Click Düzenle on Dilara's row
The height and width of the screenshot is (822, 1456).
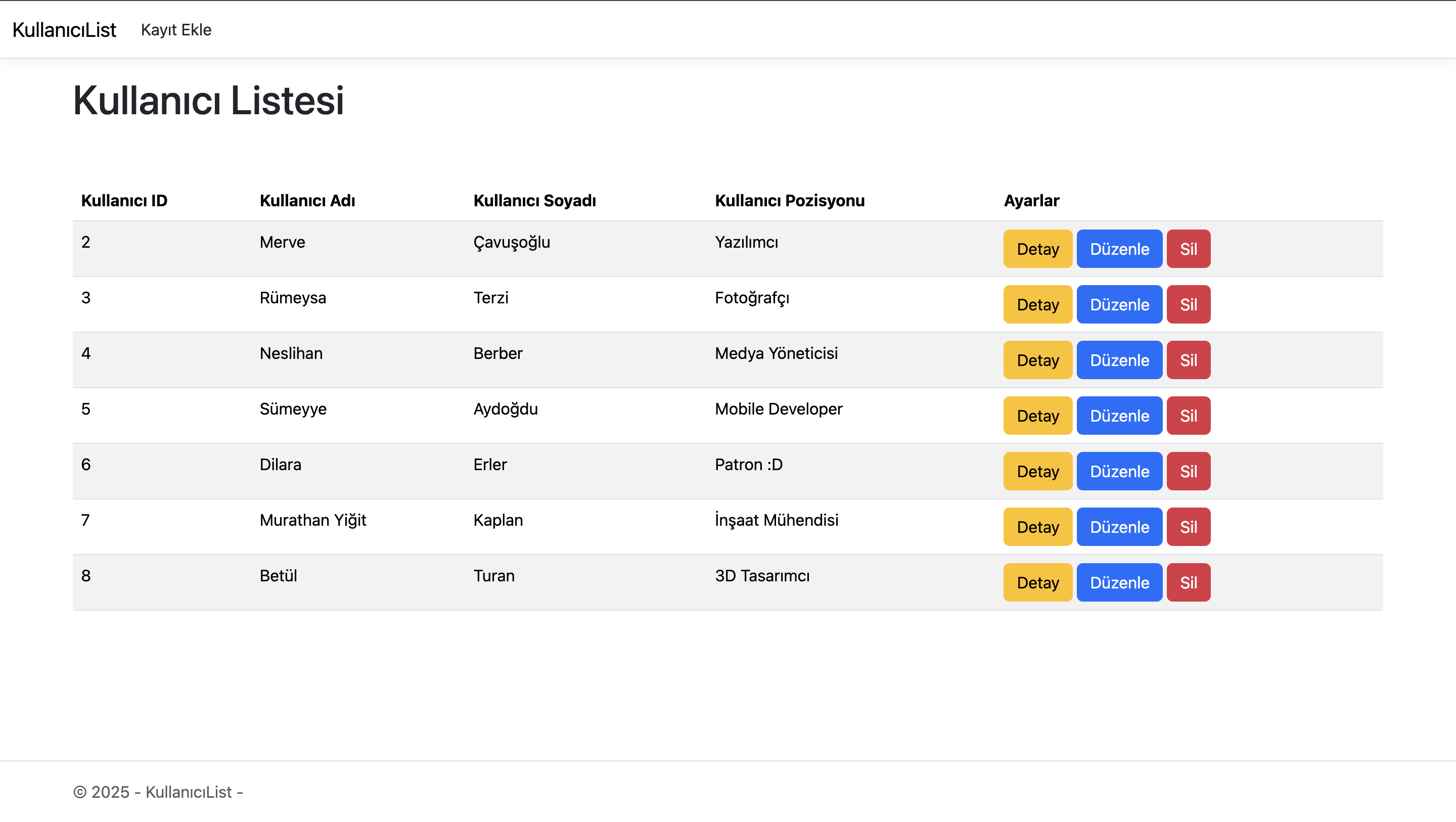point(1119,471)
